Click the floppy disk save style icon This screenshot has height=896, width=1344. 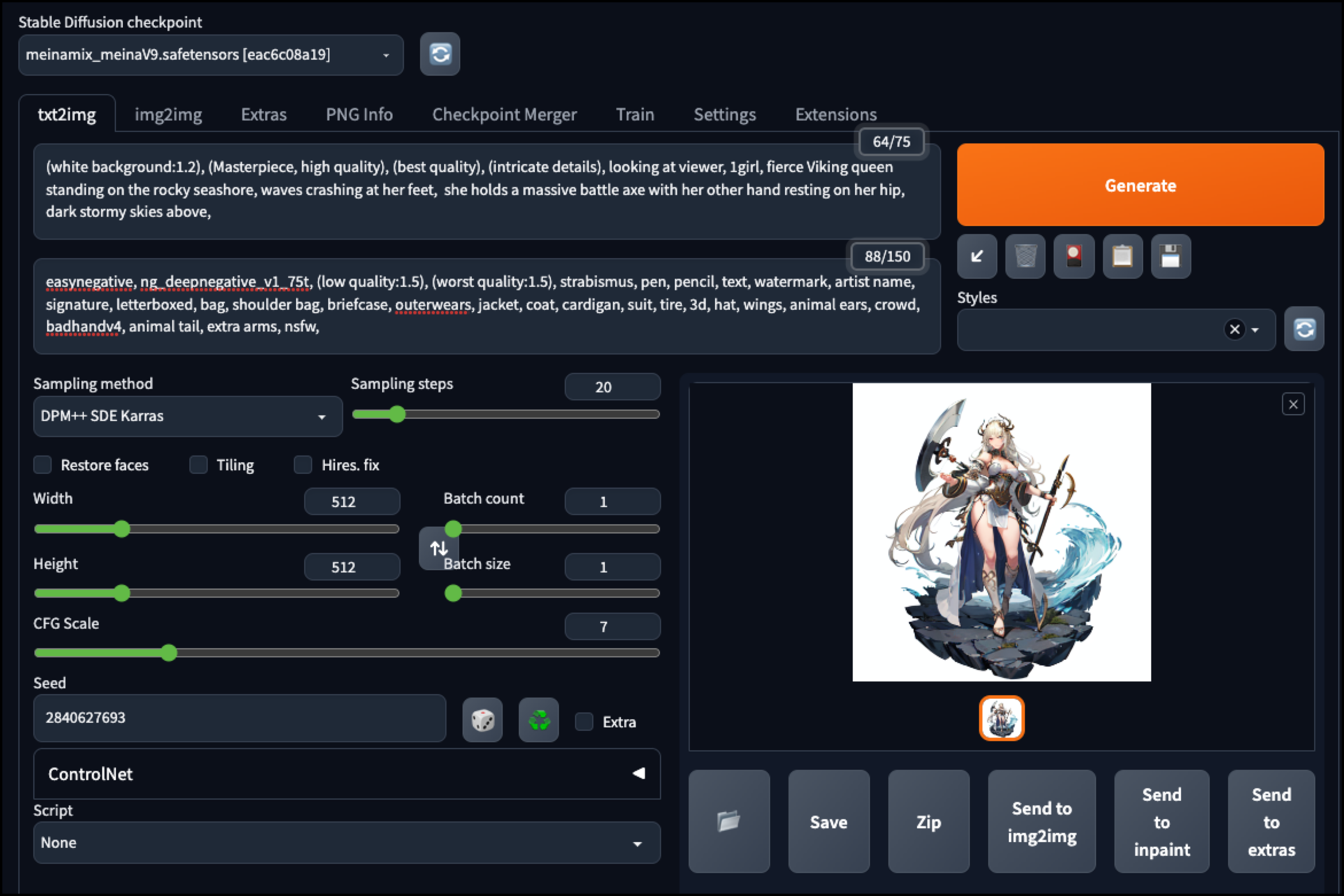pos(1171,256)
